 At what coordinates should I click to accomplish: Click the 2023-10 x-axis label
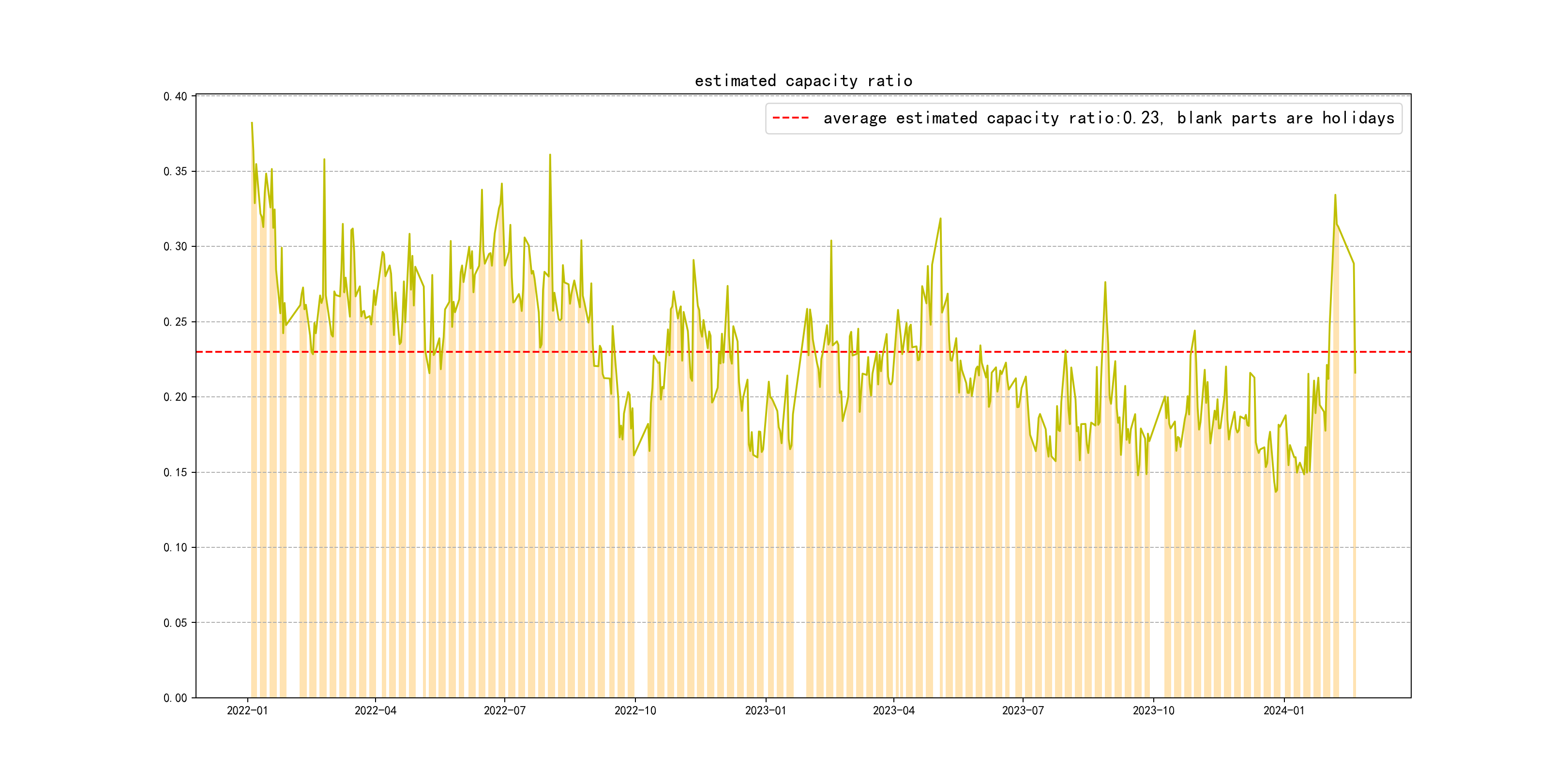[x=1153, y=710]
